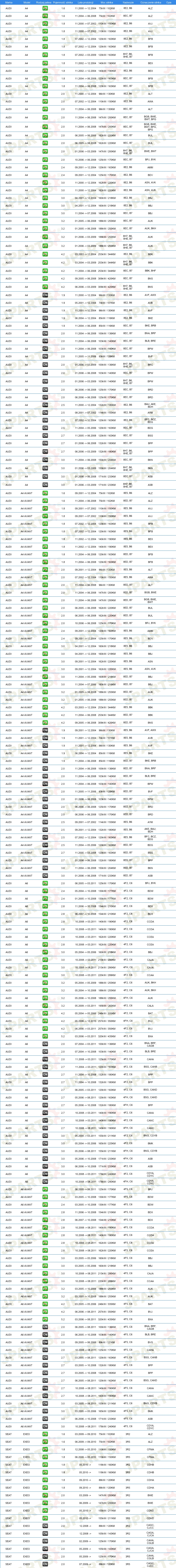Viewport: 176px width, 1568px height.
Task: Click the Pojemność silnika column header
Action: point(63,2)
